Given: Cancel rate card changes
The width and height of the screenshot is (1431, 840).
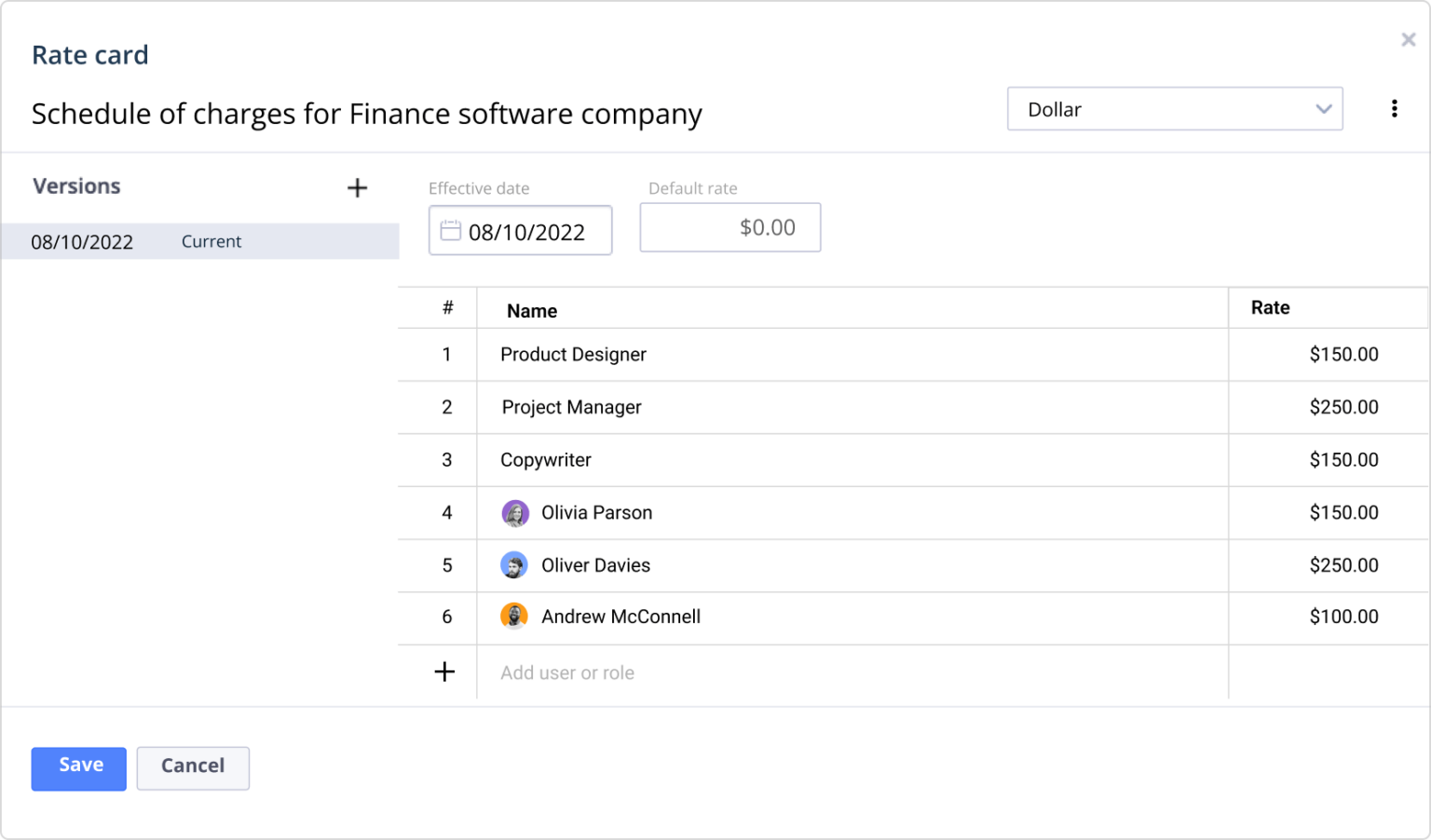Looking at the screenshot, I should (193, 768).
